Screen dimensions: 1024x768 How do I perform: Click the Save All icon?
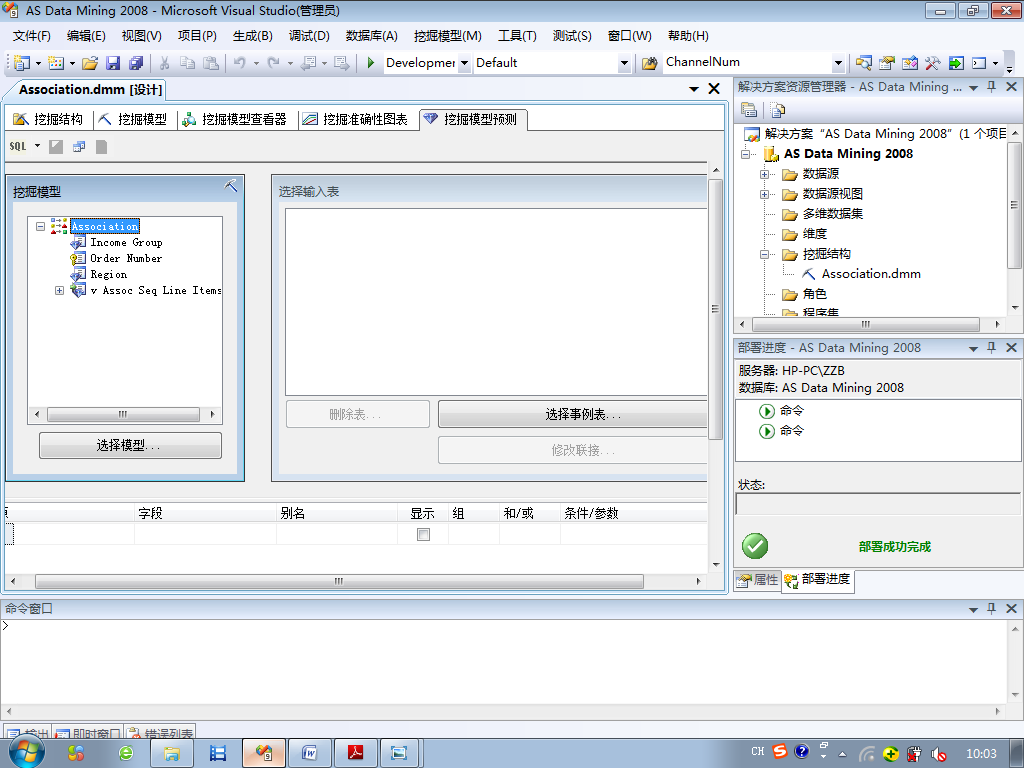click(136, 63)
